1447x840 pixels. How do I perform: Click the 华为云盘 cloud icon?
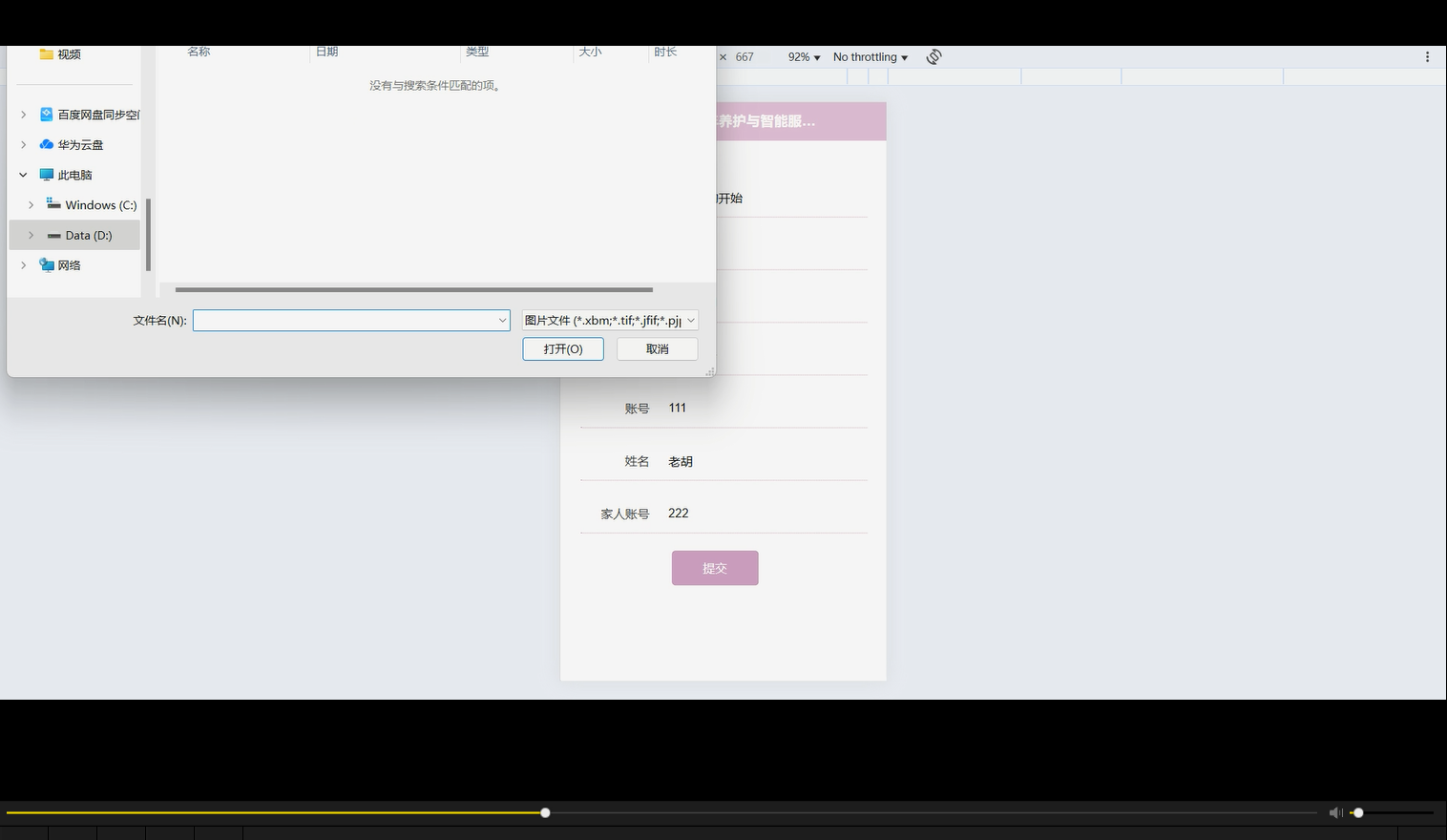46,145
